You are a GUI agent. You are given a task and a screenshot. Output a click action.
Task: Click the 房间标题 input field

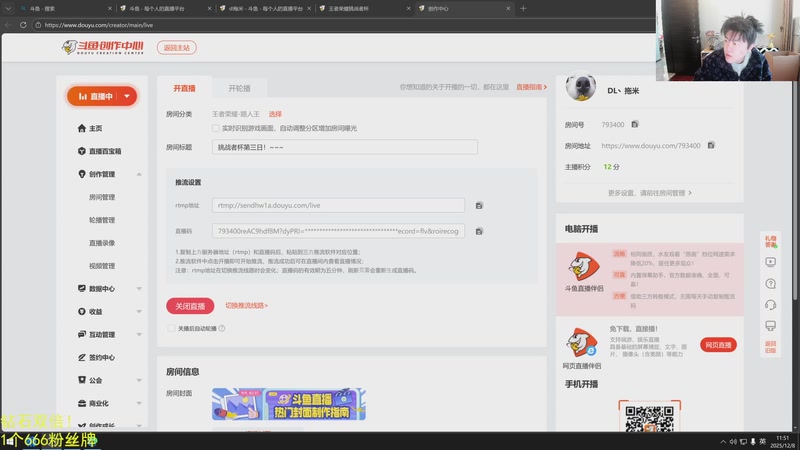(345, 147)
